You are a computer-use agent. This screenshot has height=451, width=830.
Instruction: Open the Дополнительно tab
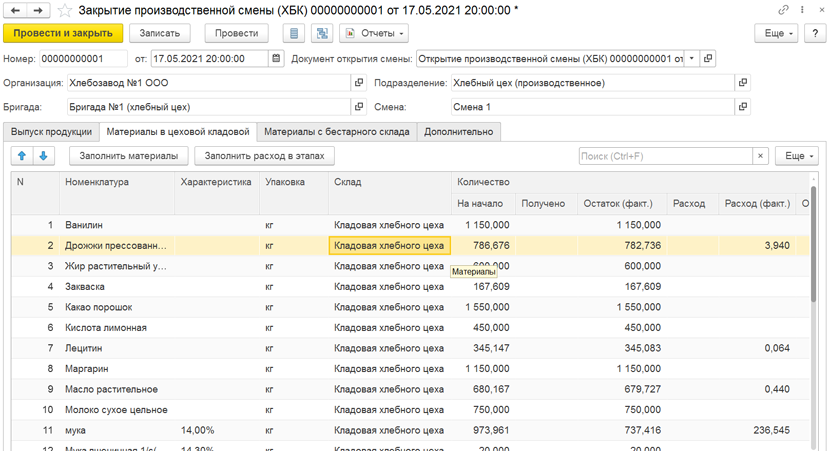coord(458,132)
